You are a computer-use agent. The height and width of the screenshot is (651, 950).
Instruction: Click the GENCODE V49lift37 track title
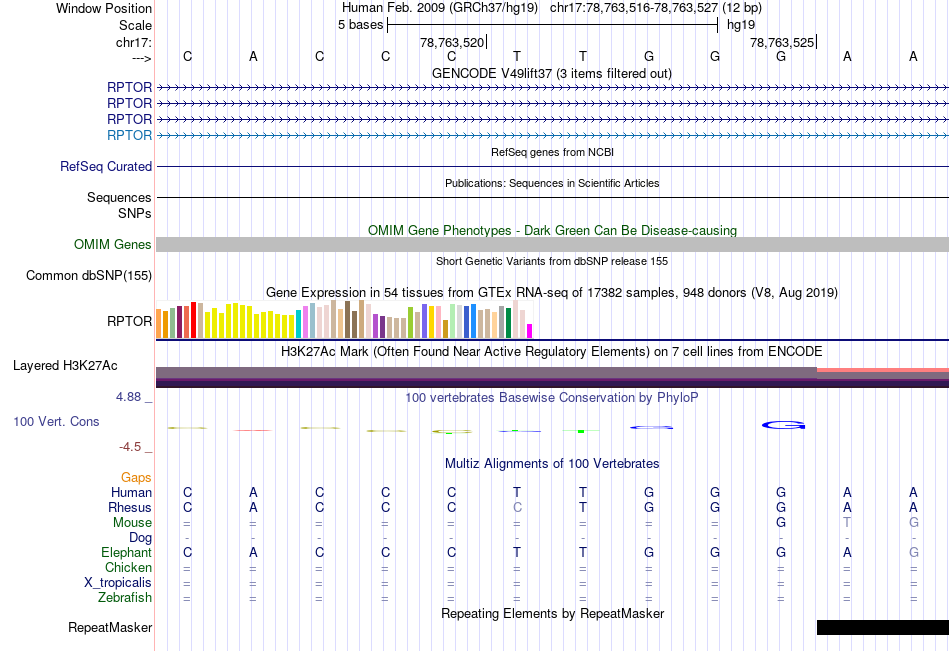(552, 73)
